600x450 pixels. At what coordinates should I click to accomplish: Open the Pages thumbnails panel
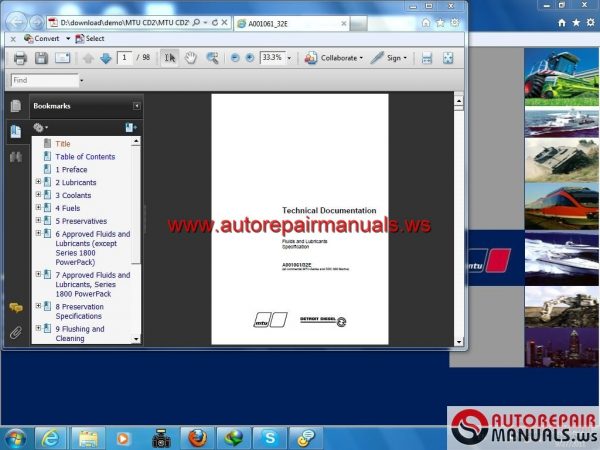pyautogui.click(x=16, y=106)
